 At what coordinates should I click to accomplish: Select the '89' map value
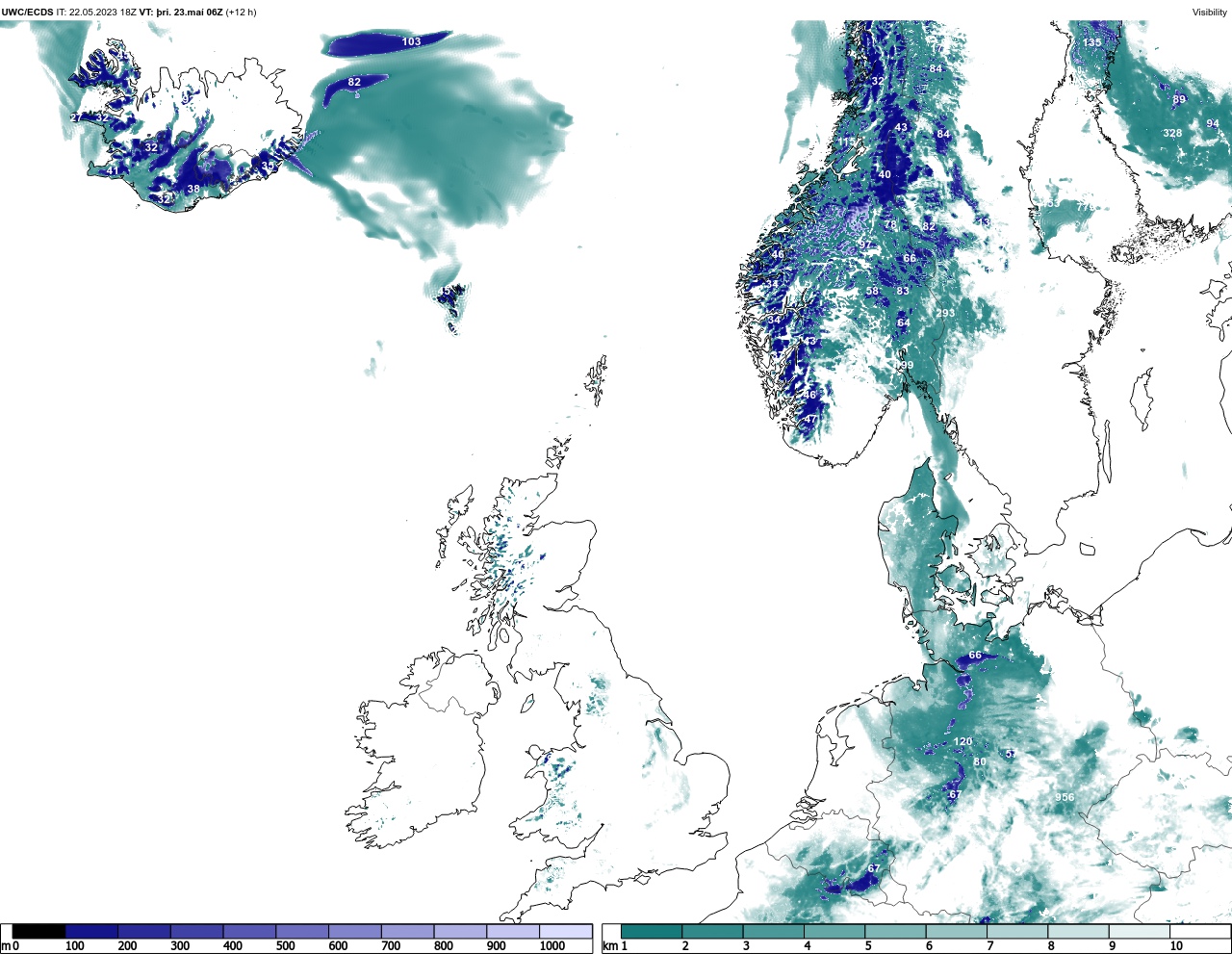[1179, 99]
